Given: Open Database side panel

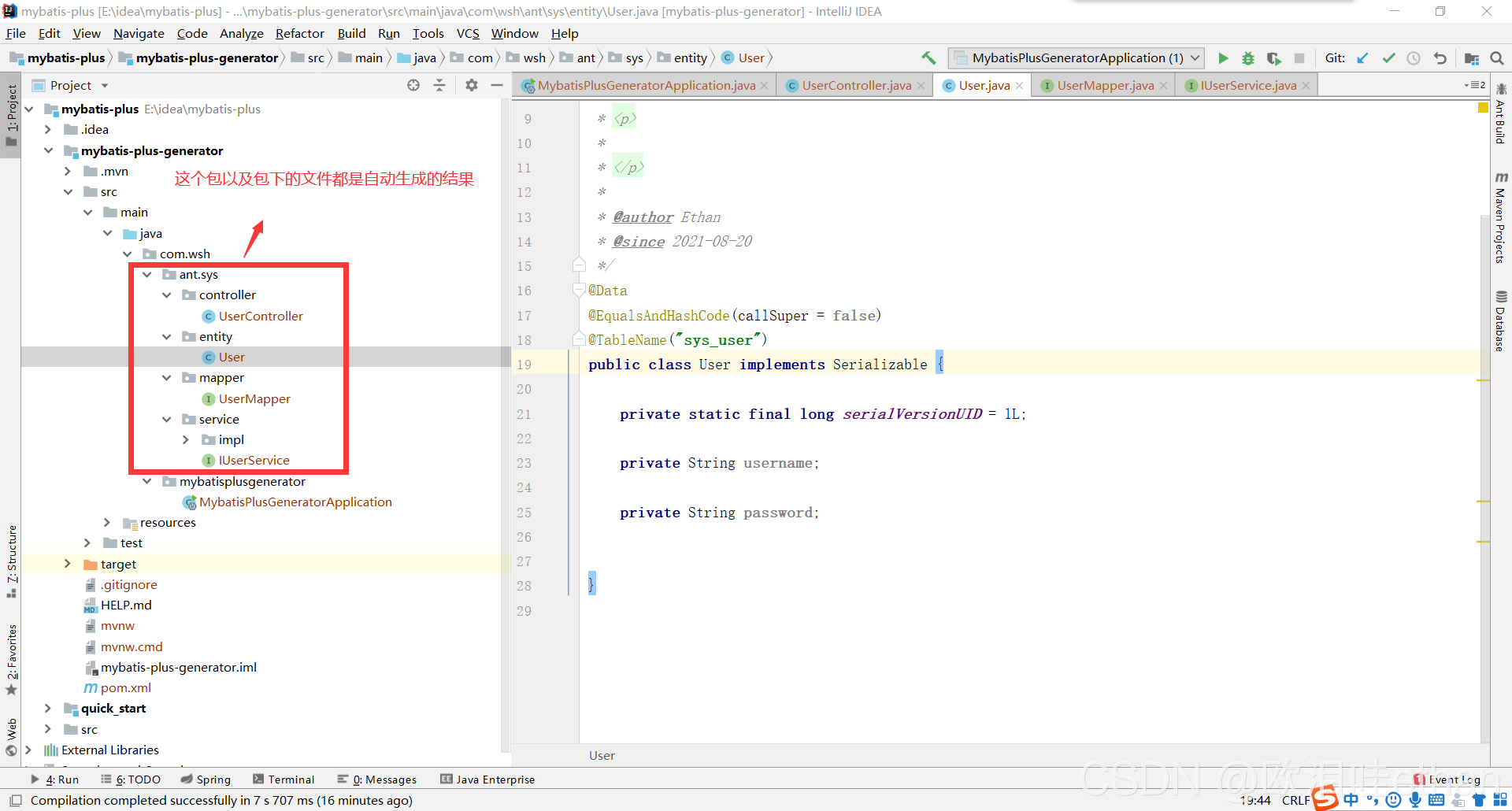Looking at the screenshot, I should point(1501,321).
